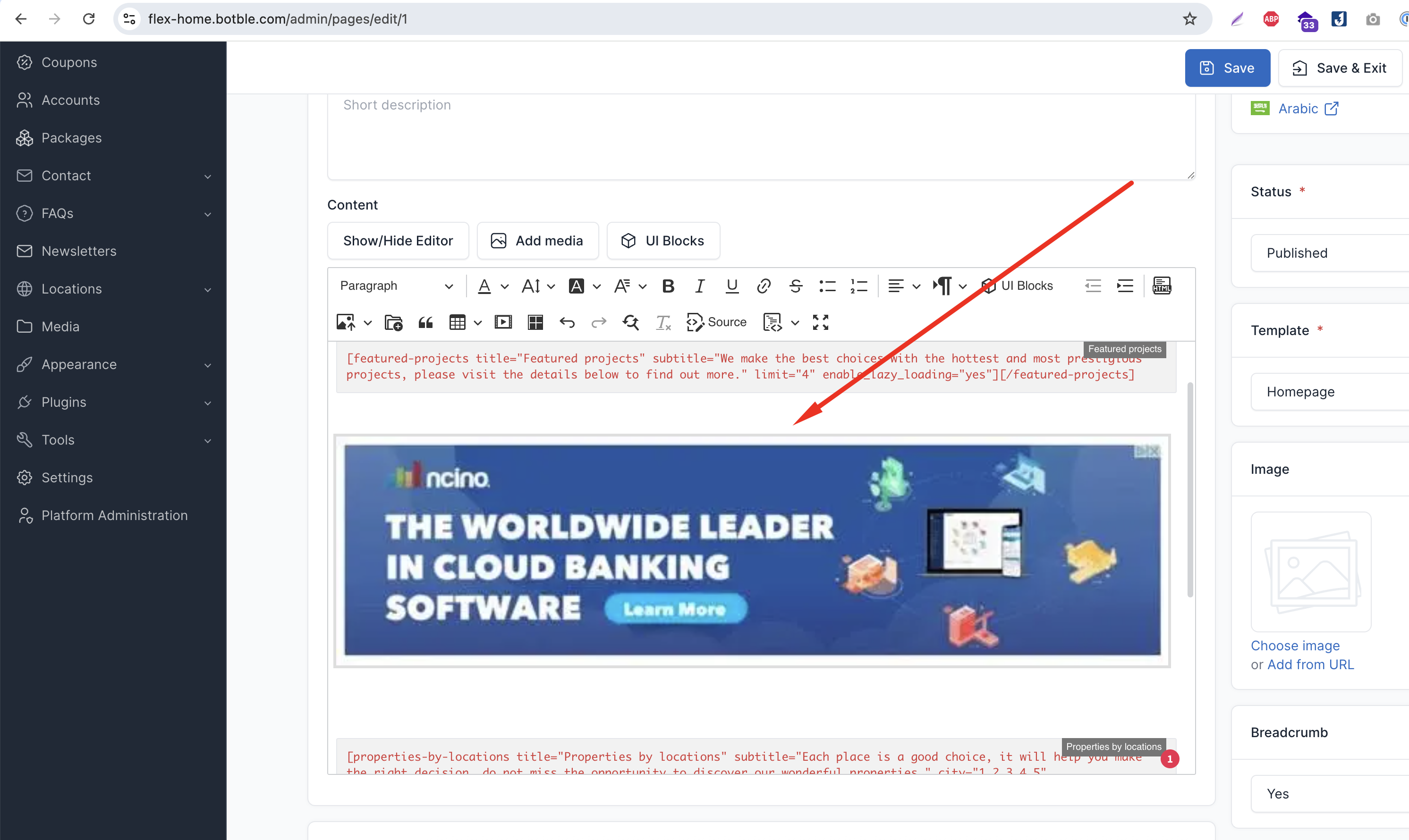The width and height of the screenshot is (1409, 840).
Task: Click the Add from URL link
Action: pyautogui.click(x=1310, y=664)
